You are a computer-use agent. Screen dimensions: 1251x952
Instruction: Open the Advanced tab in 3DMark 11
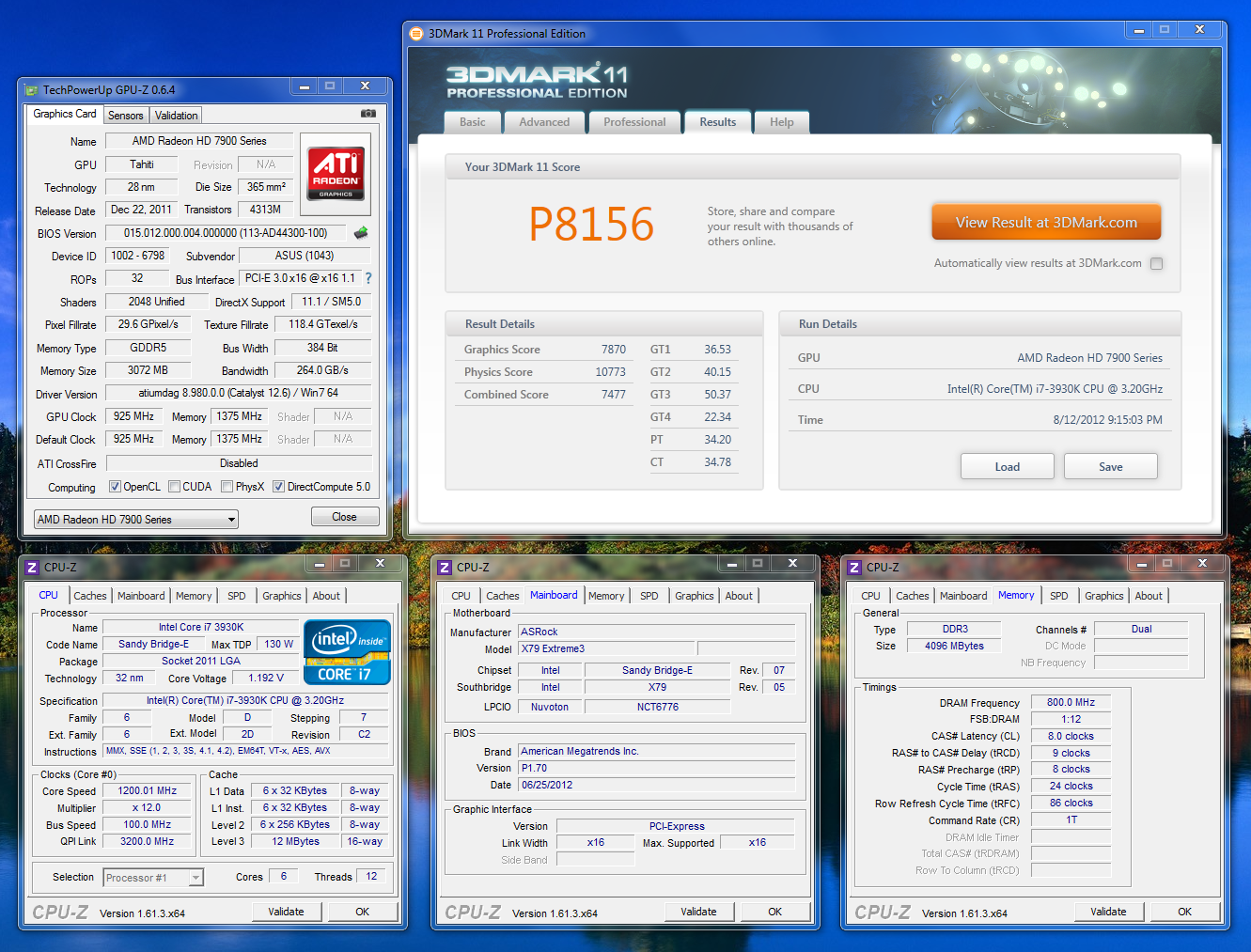544,122
